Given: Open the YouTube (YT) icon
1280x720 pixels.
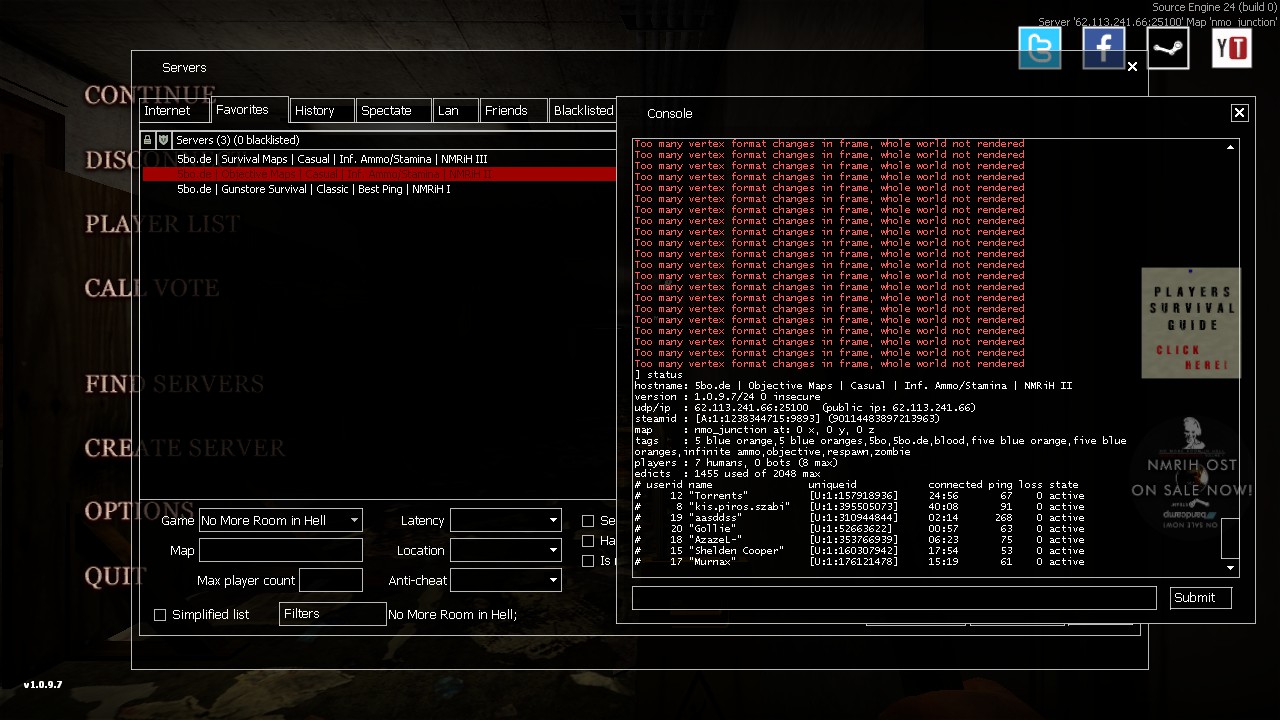Looking at the screenshot, I should pos(1231,48).
